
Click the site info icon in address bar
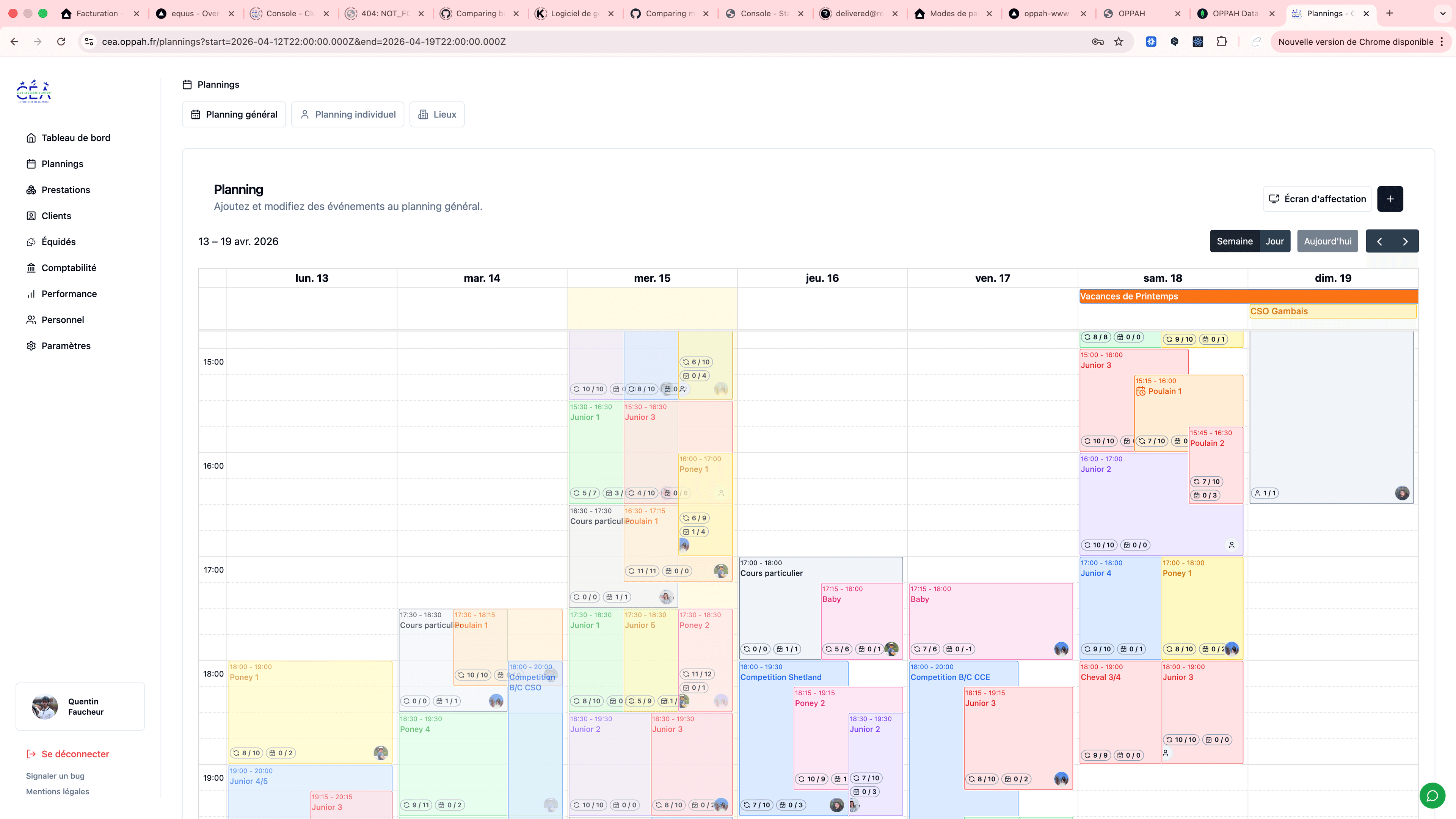coord(89,41)
